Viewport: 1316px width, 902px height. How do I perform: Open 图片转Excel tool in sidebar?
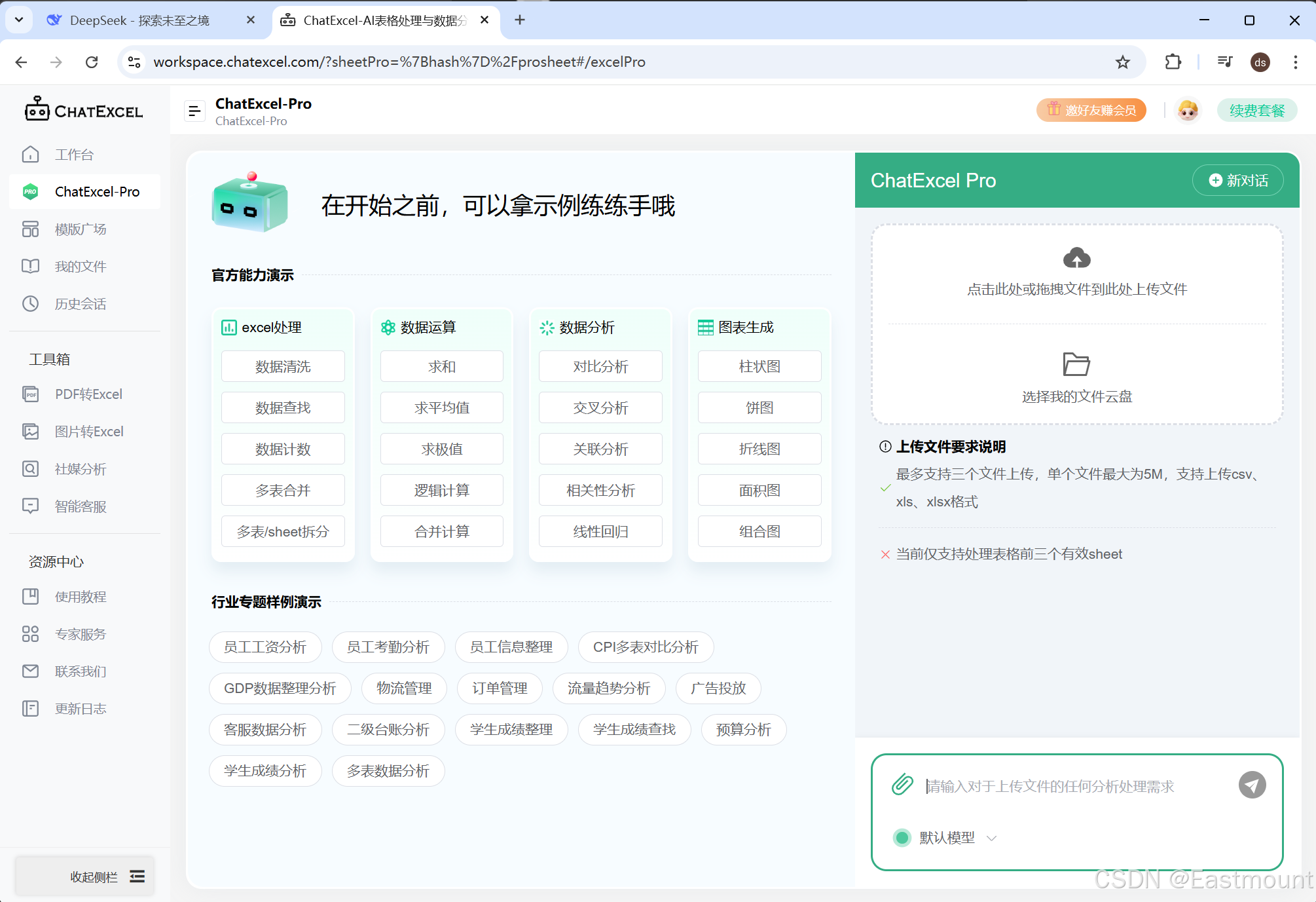(88, 432)
